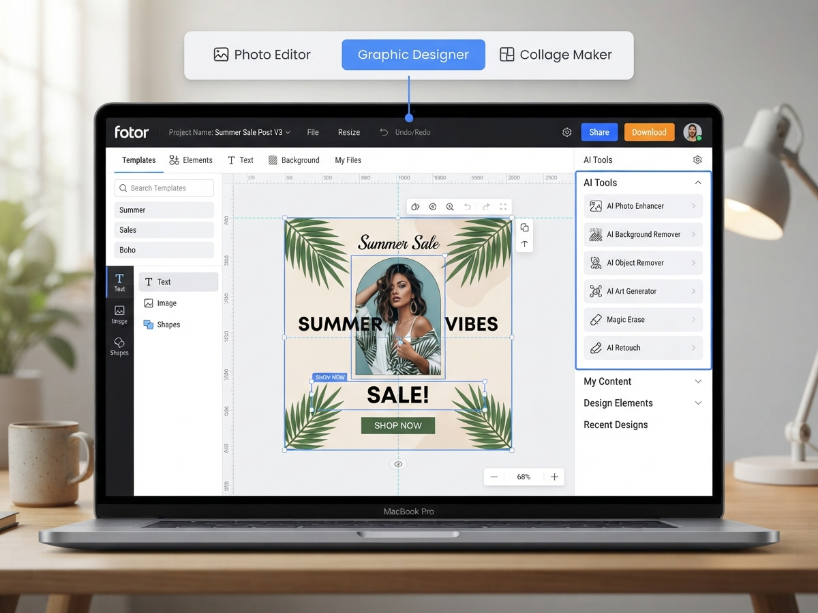818x613 pixels.
Task: Click the blue Share button
Action: pos(599,133)
